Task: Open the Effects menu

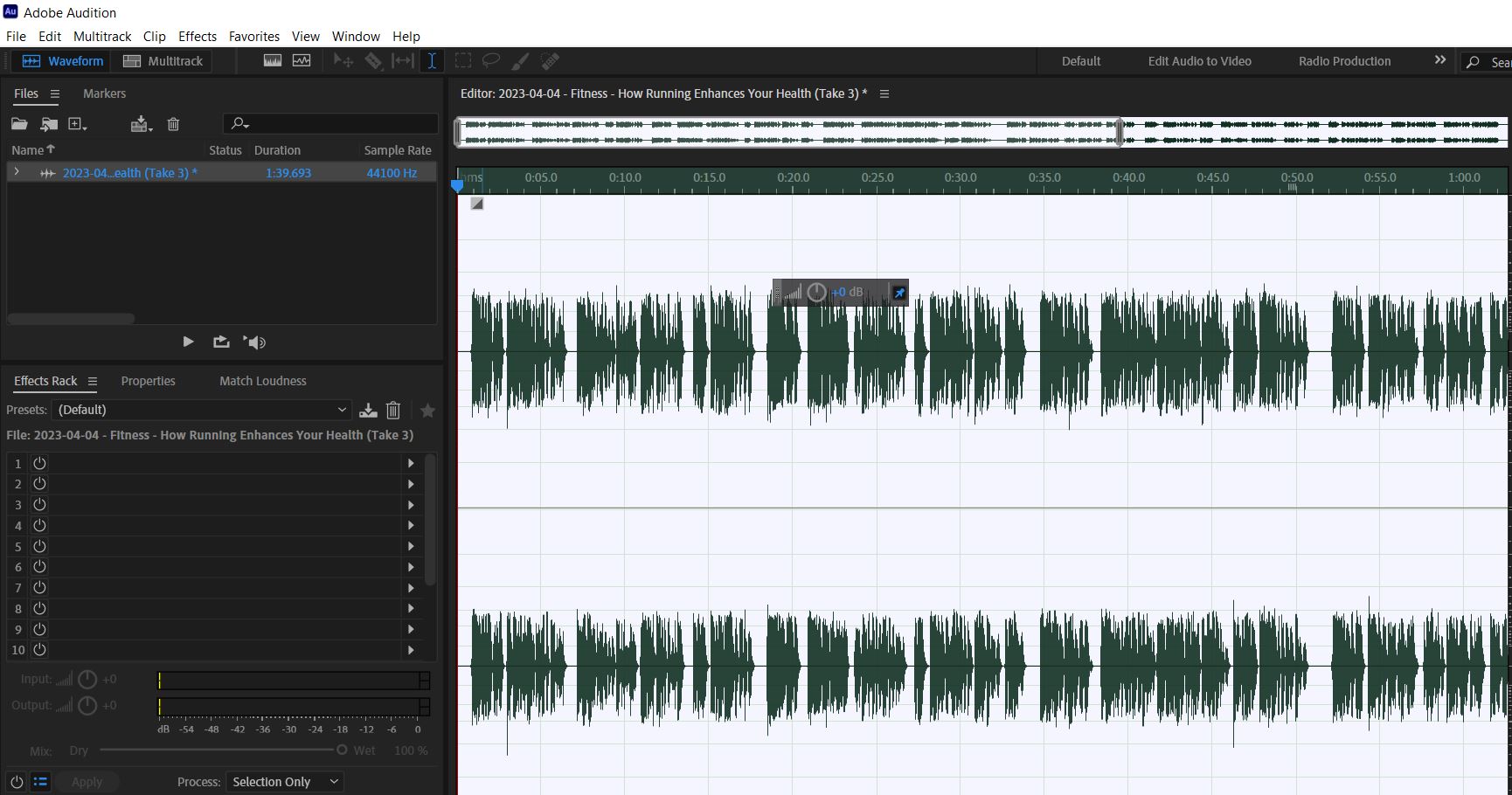Action: [x=198, y=36]
